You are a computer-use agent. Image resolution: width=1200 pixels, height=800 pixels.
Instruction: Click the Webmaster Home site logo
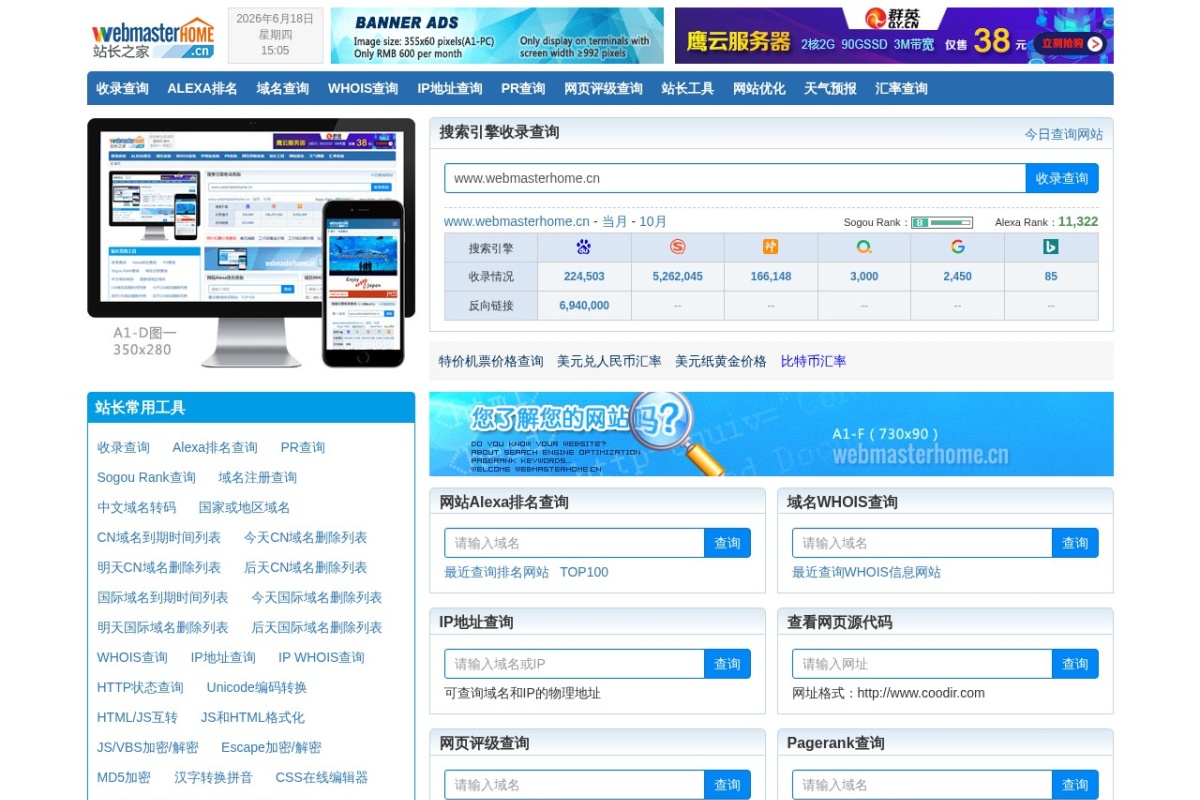click(153, 37)
